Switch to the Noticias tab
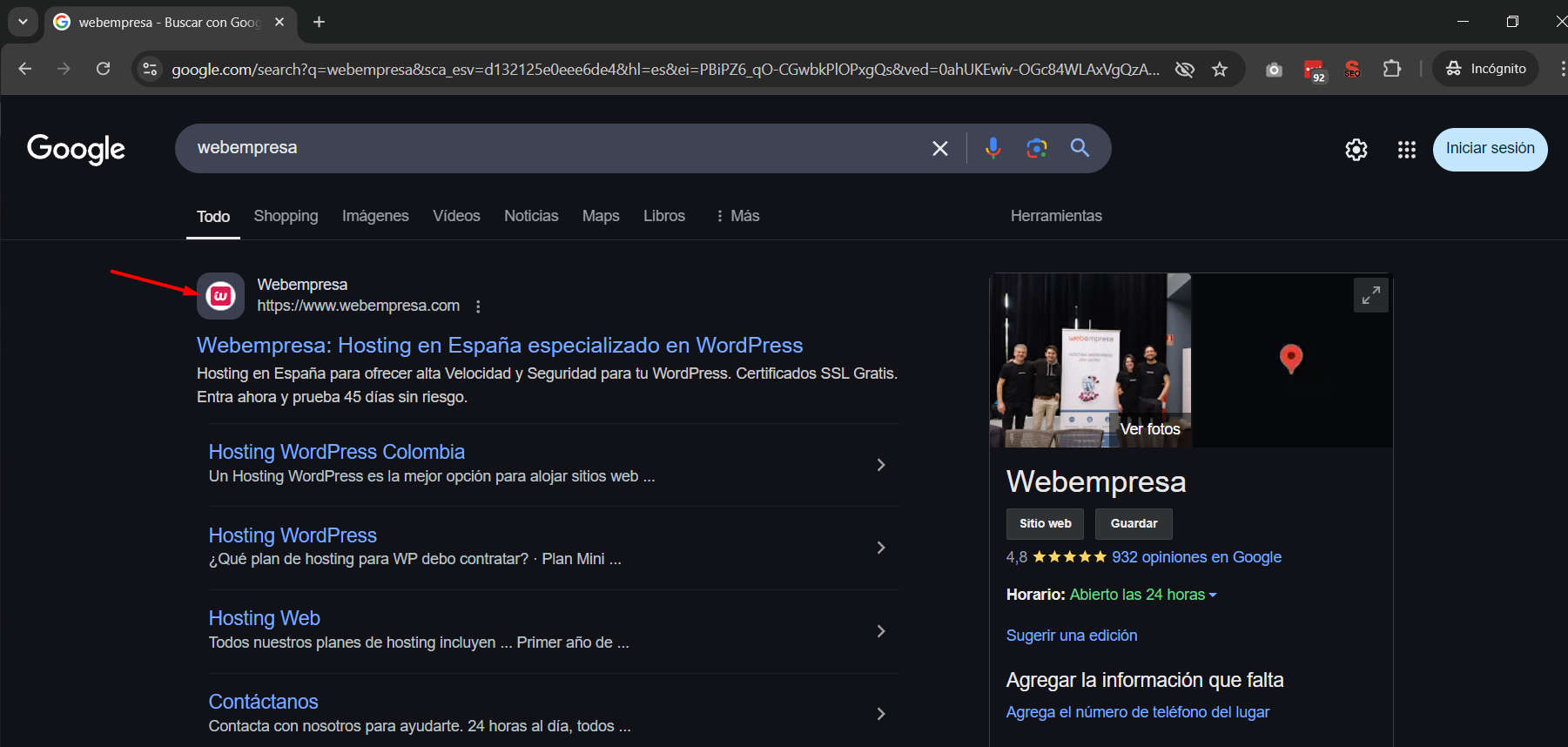 pyautogui.click(x=531, y=216)
